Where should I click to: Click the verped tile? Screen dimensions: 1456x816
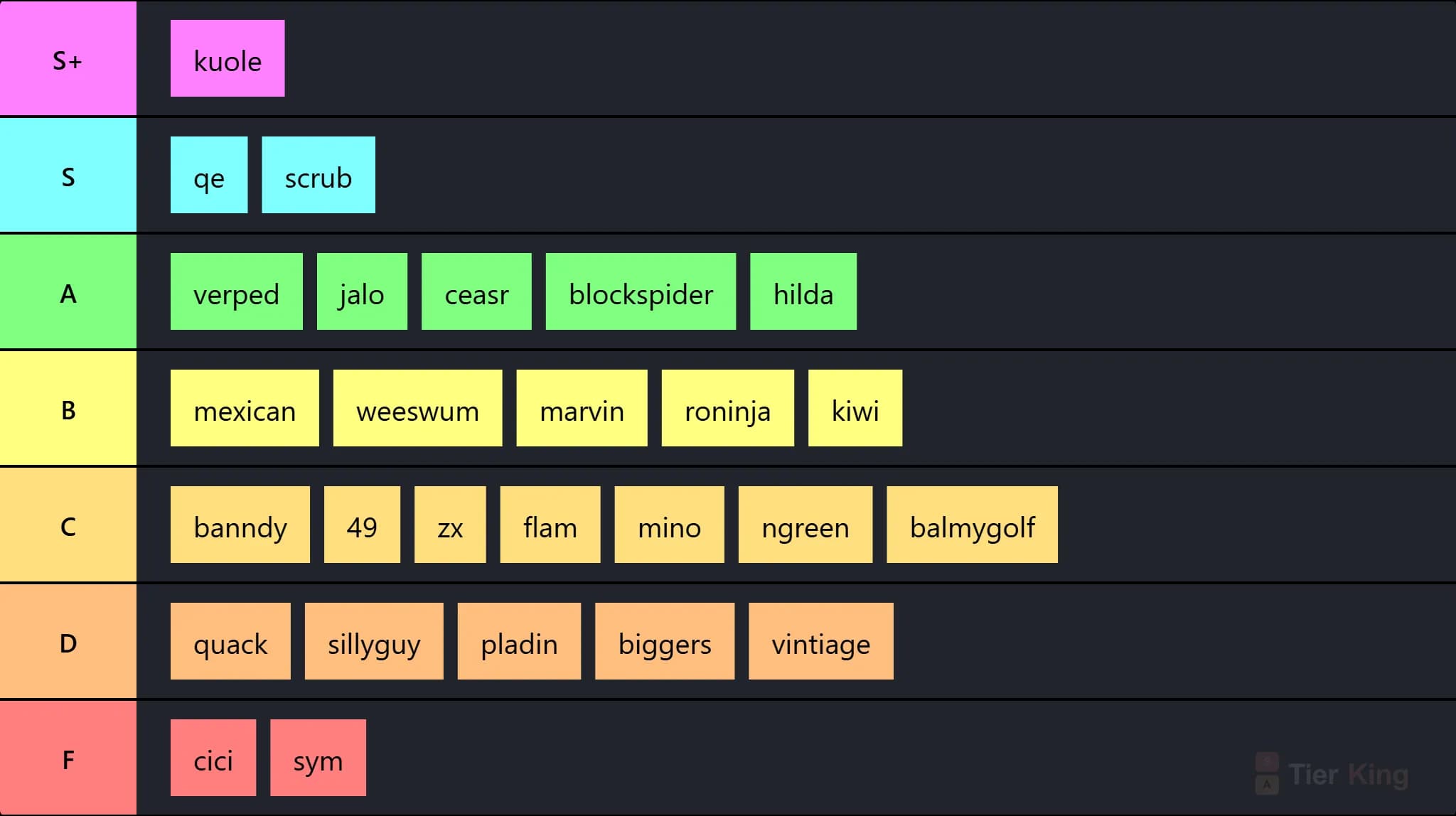pyautogui.click(x=237, y=291)
